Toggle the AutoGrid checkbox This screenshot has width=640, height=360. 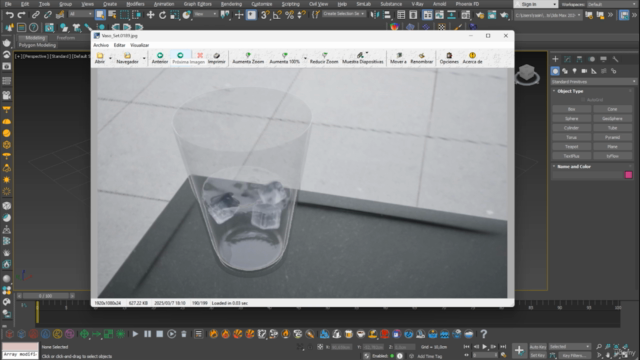(583, 100)
